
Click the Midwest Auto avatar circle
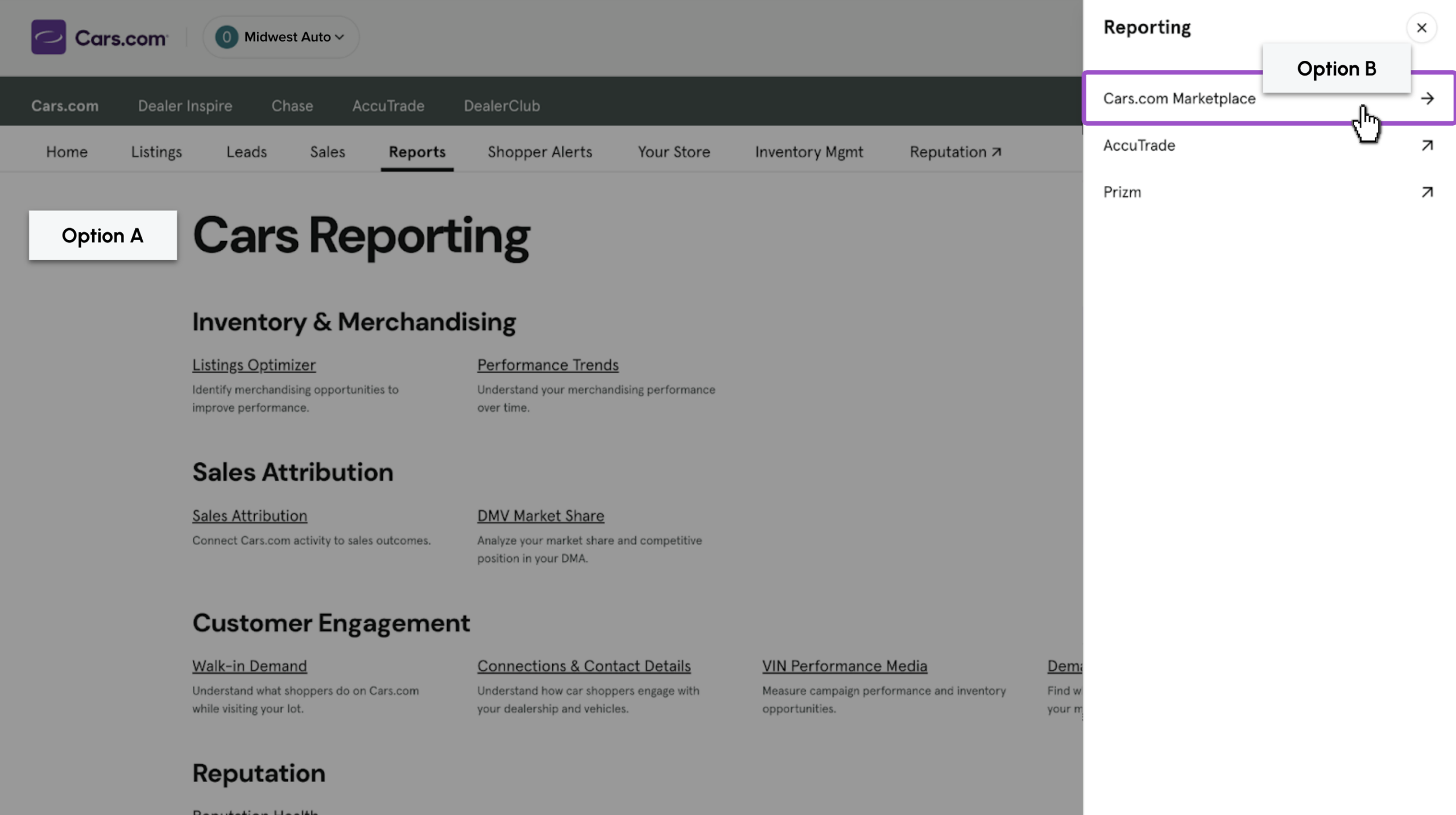(x=226, y=37)
